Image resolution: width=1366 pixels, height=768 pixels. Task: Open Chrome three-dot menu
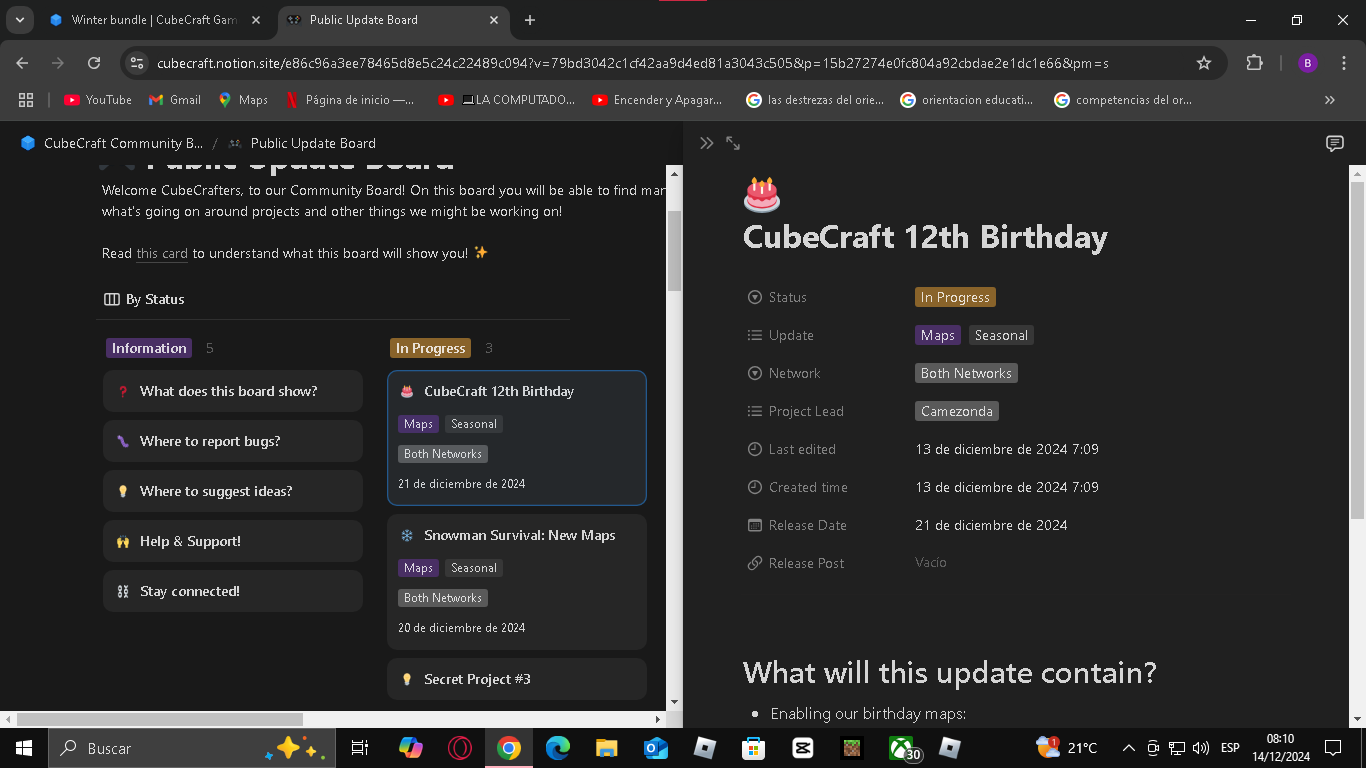[x=1344, y=63]
